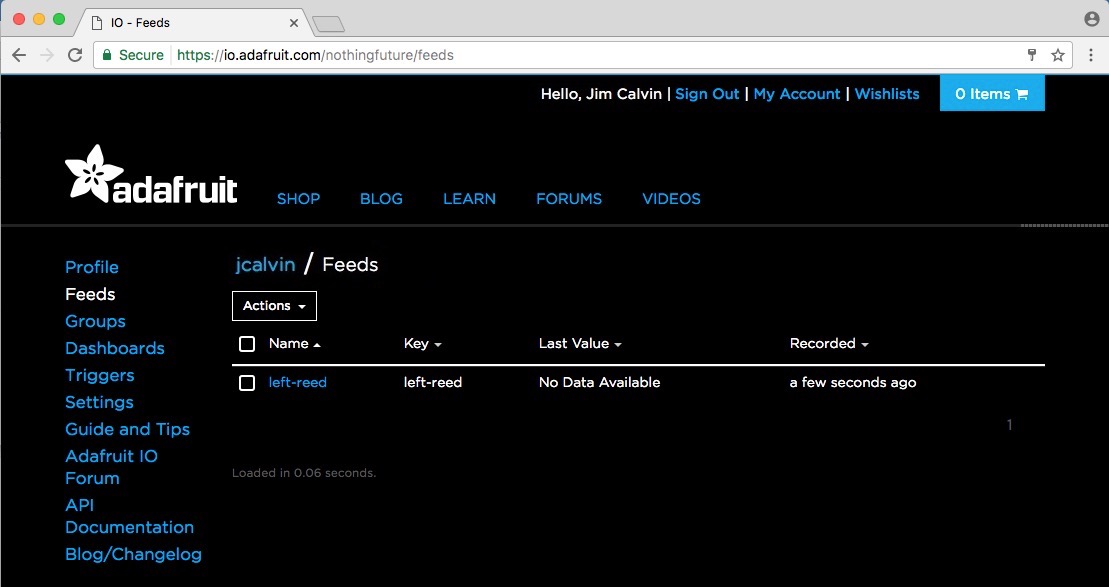
Task: Select all feeds header checkbox
Action: pos(247,344)
